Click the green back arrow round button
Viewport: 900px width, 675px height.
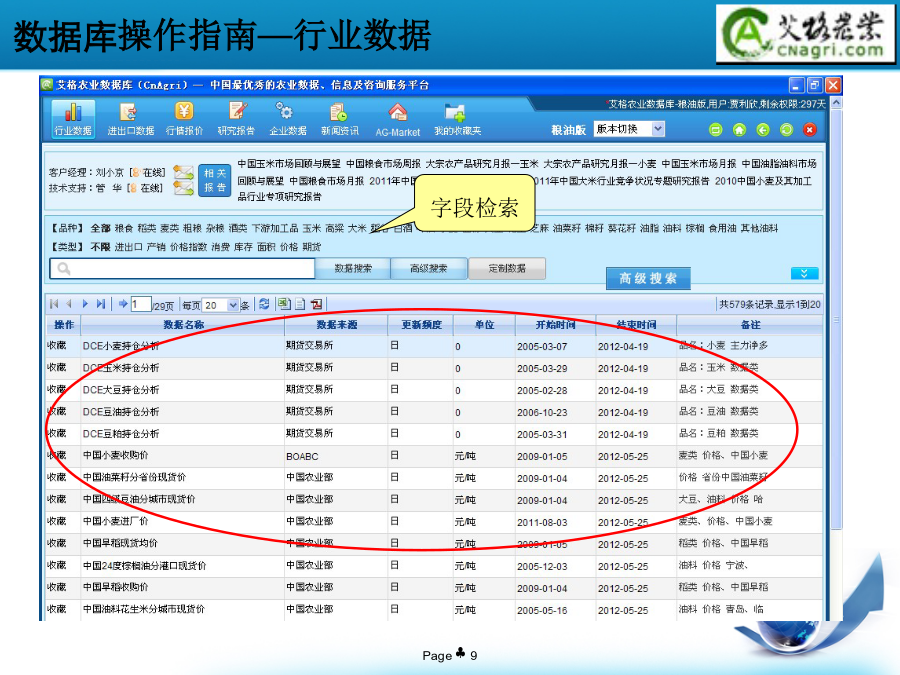pos(763,130)
